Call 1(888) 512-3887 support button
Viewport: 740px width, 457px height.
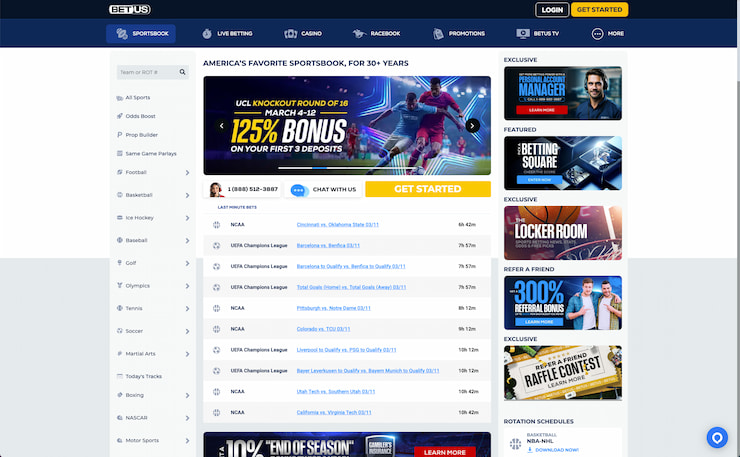(244, 189)
